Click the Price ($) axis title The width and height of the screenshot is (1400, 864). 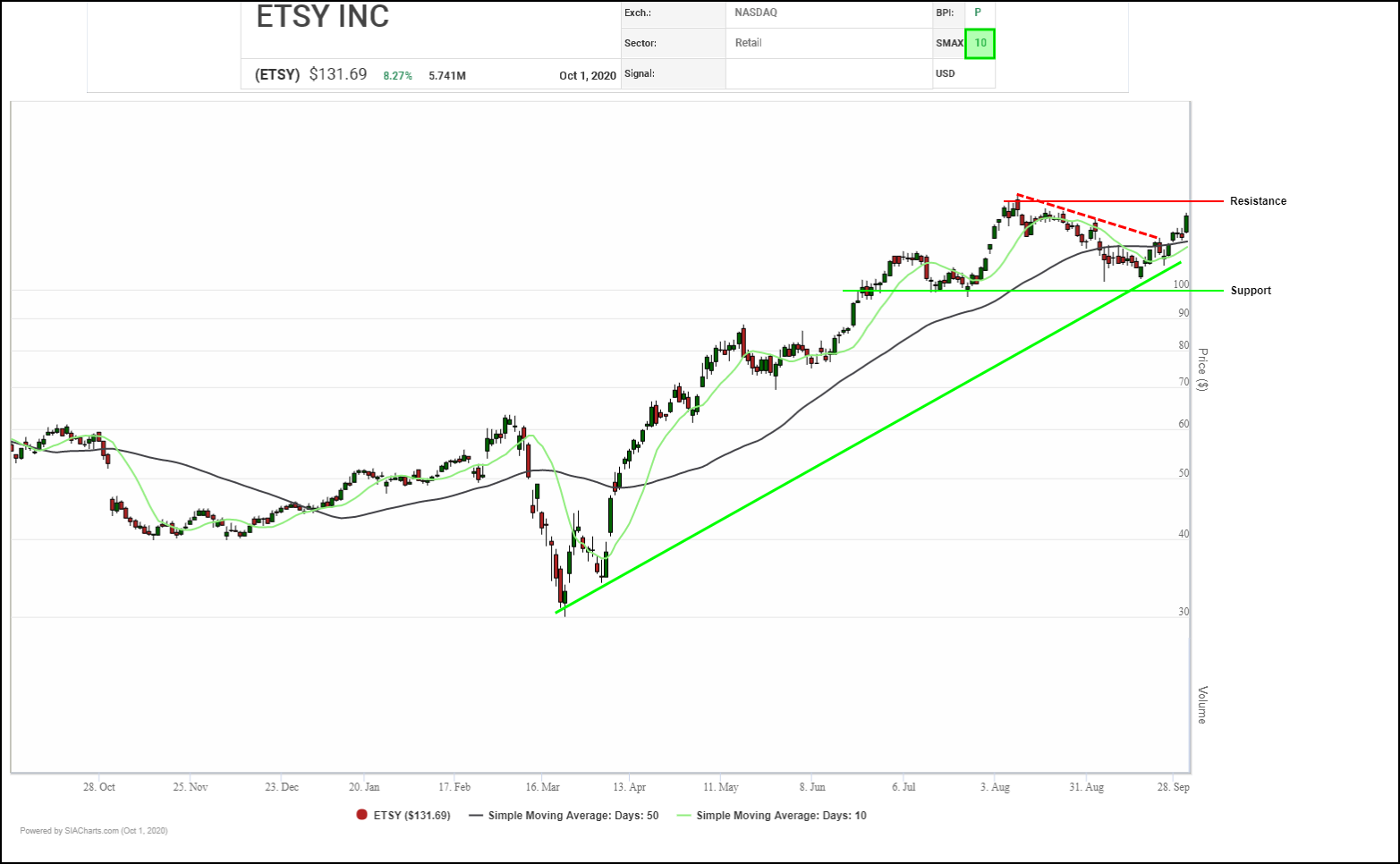click(1202, 369)
